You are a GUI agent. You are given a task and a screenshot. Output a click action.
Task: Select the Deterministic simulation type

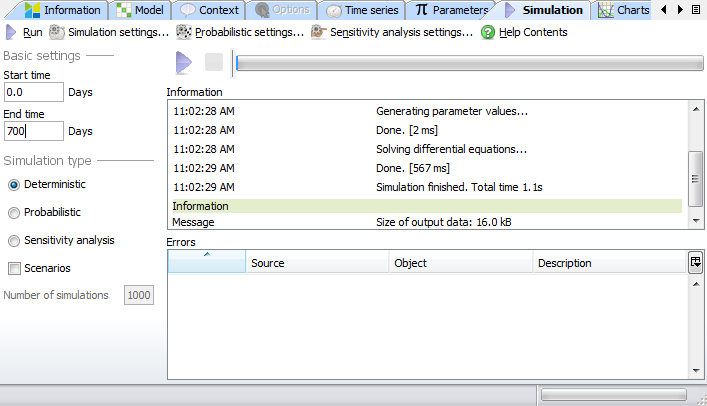click(x=14, y=185)
